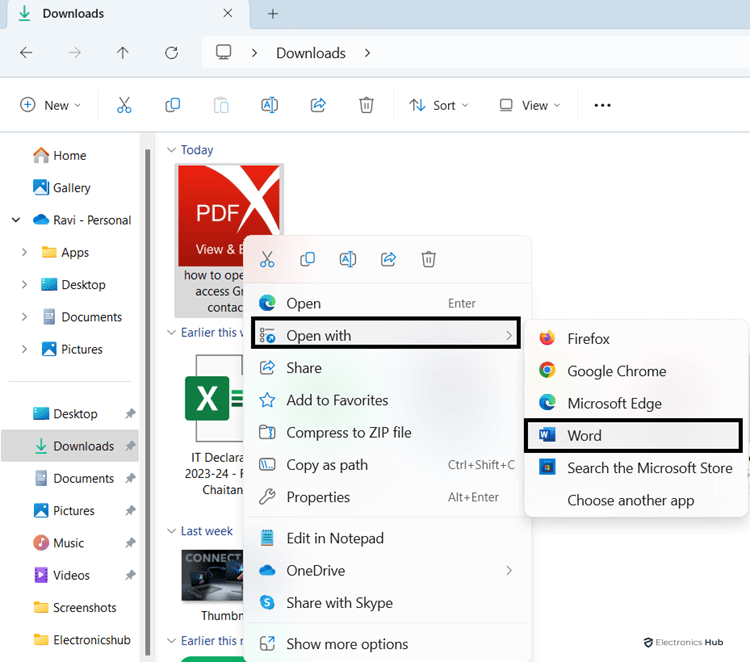Click the Delete trash icon in the main toolbar
This screenshot has width=750, height=662.
click(x=366, y=105)
